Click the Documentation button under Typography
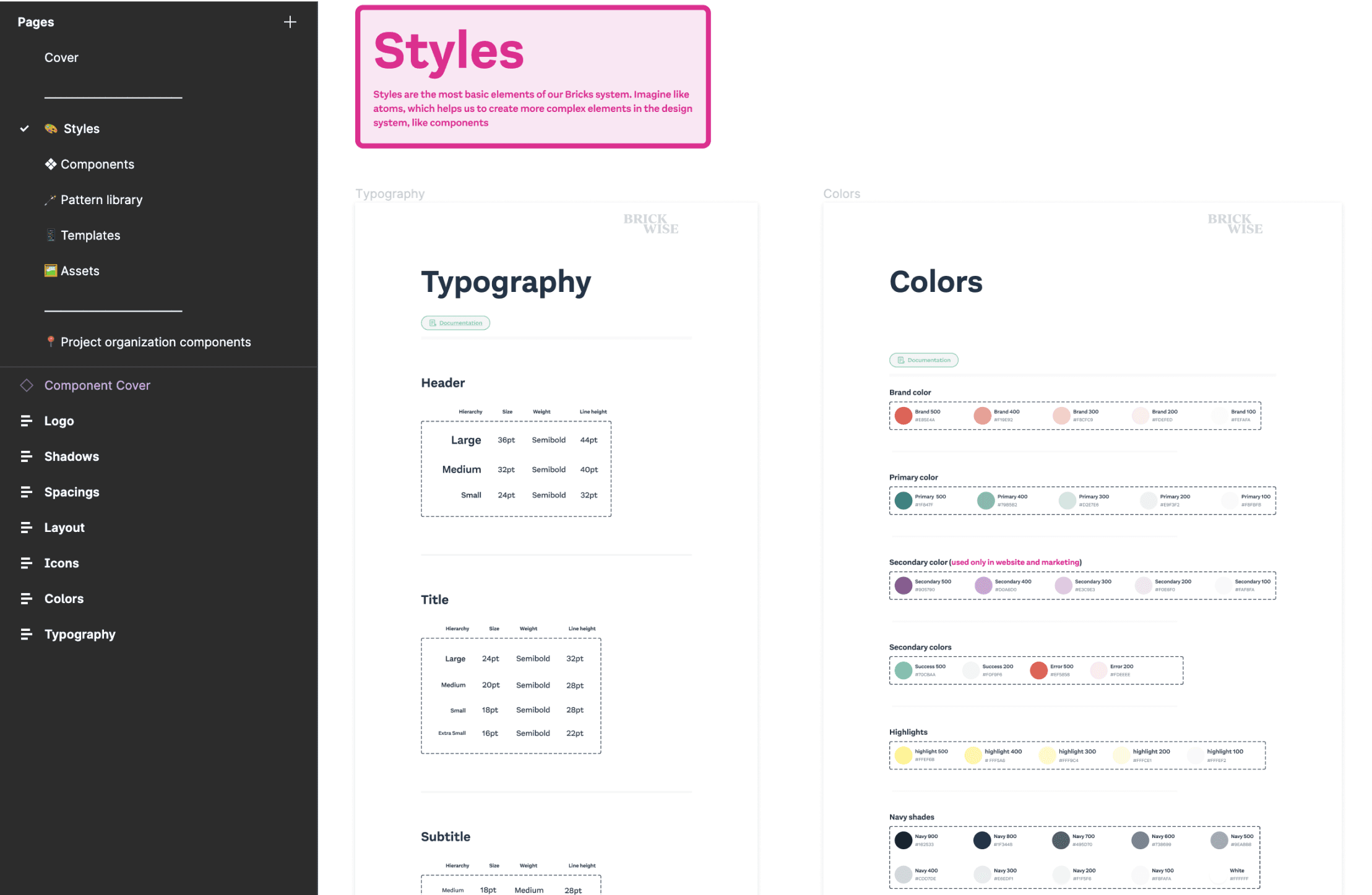 455,323
